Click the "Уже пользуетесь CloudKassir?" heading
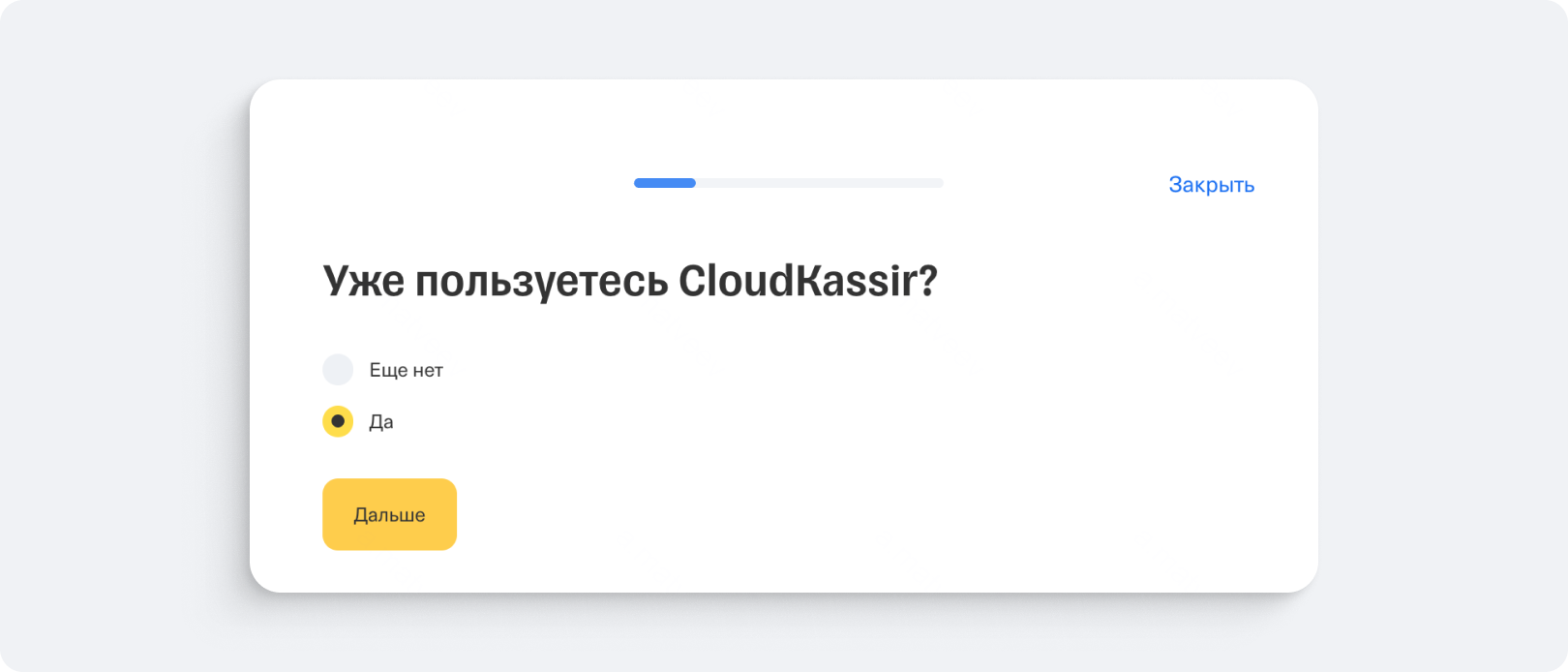 tap(630, 282)
